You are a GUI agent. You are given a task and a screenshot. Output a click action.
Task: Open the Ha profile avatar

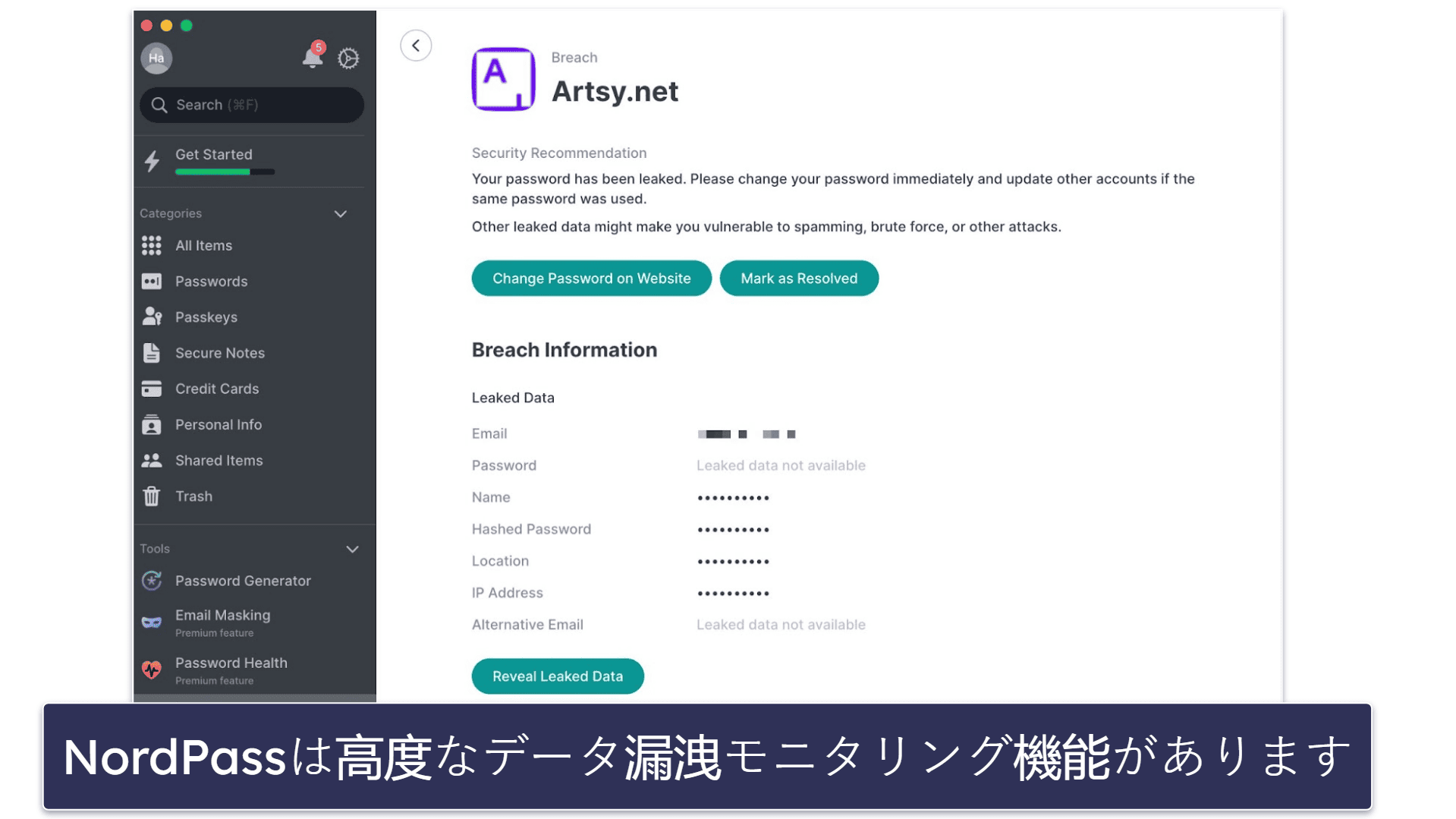(x=156, y=58)
